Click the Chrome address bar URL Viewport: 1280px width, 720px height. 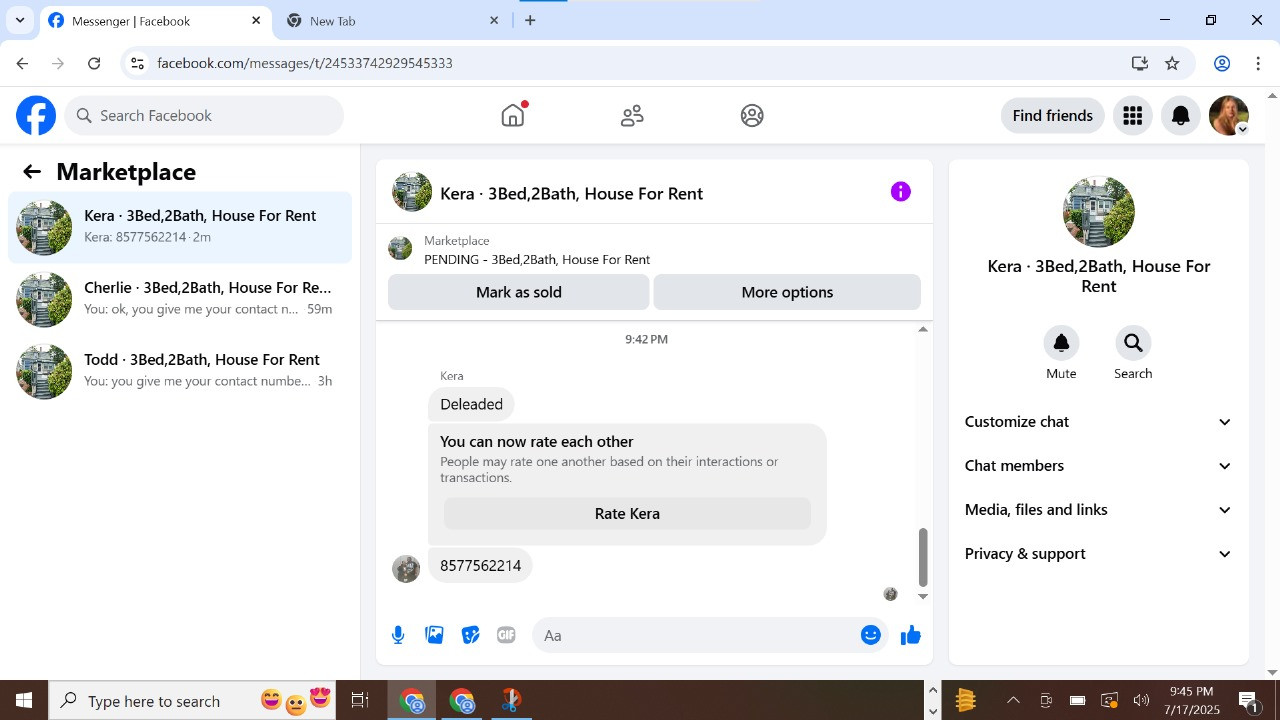tap(305, 63)
